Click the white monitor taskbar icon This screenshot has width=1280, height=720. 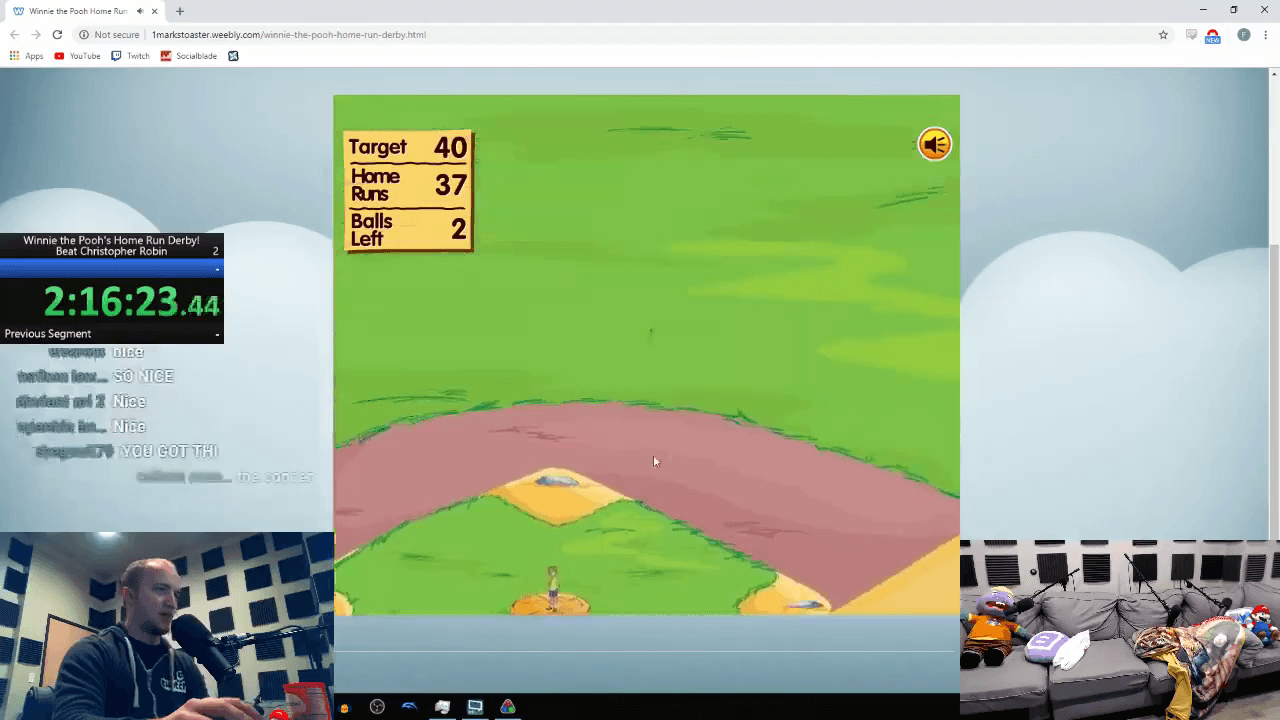(x=442, y=707)
